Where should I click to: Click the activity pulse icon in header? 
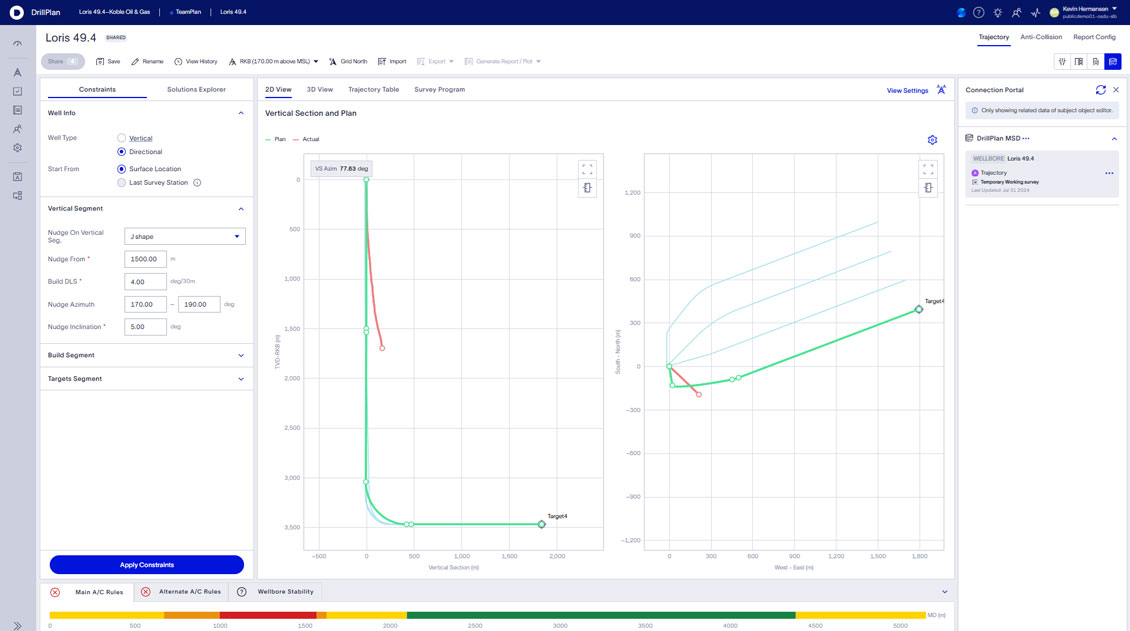1035,12
